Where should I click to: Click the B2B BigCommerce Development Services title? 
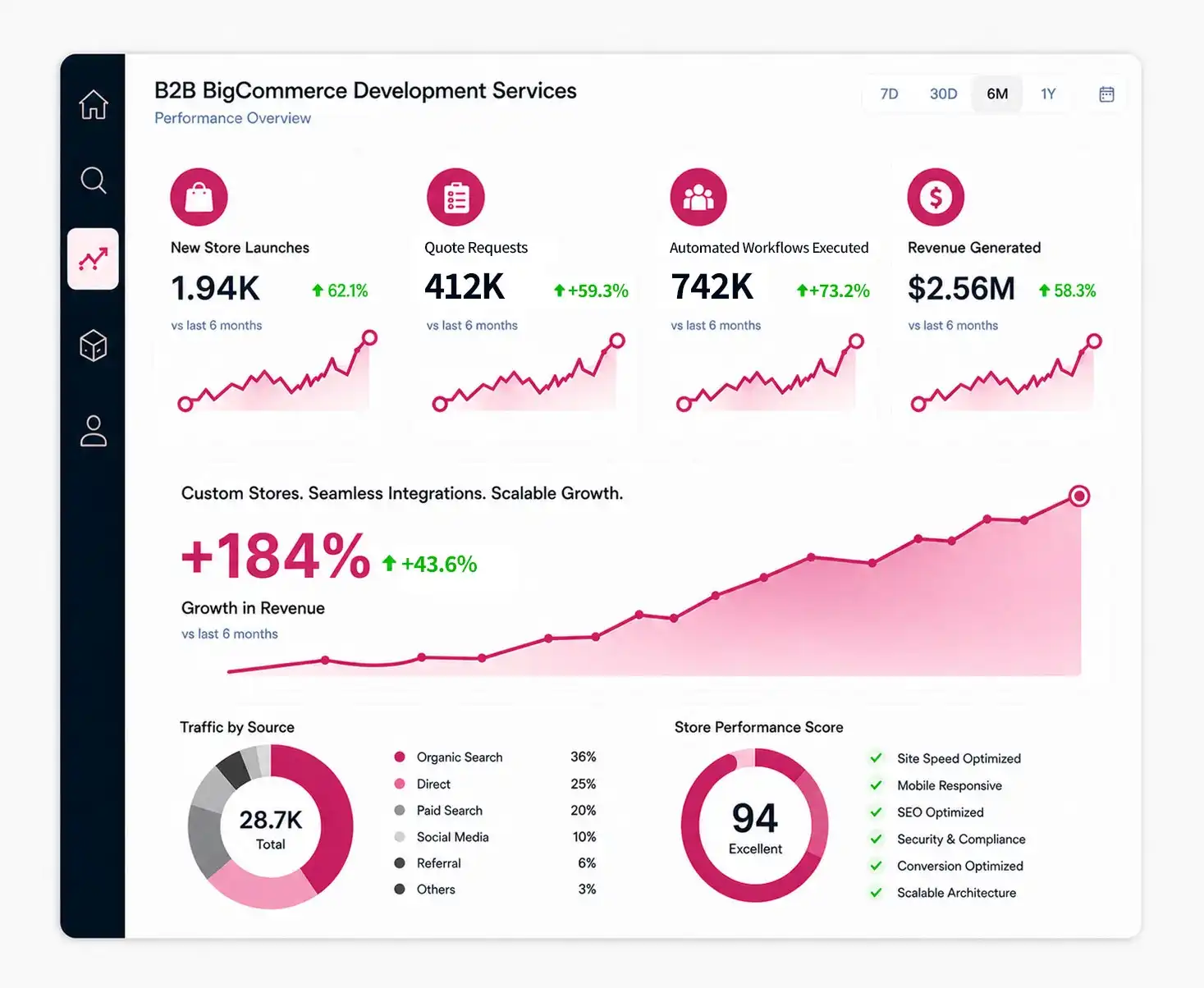pyautogui.click(x=365, y=90)
